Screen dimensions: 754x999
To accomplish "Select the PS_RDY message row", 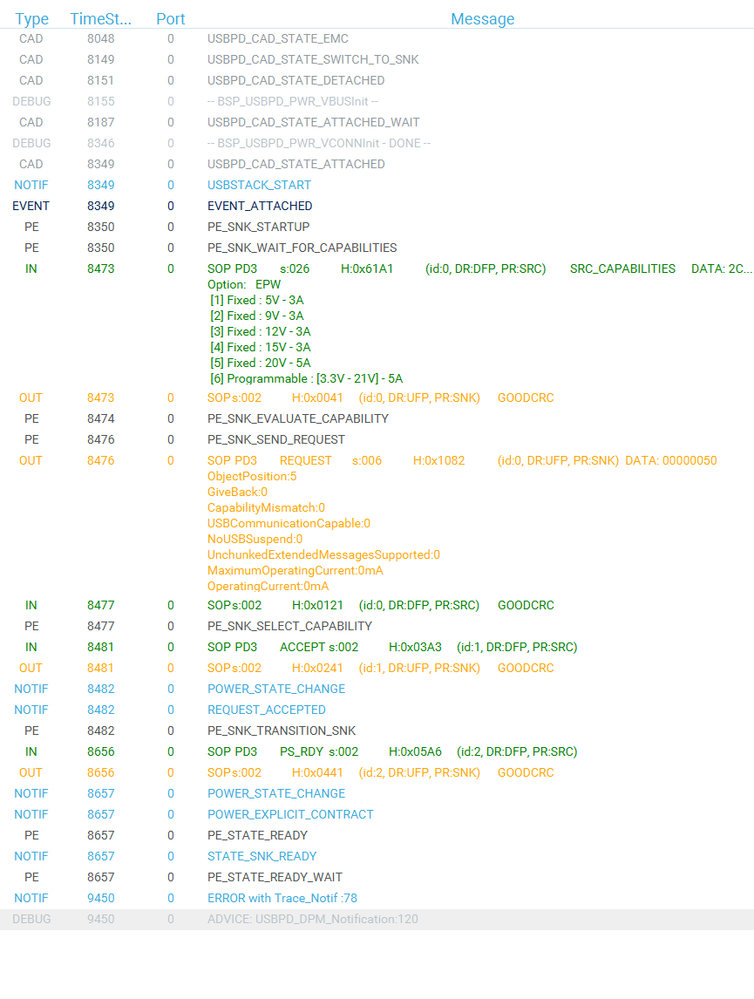I will (377, 752).
